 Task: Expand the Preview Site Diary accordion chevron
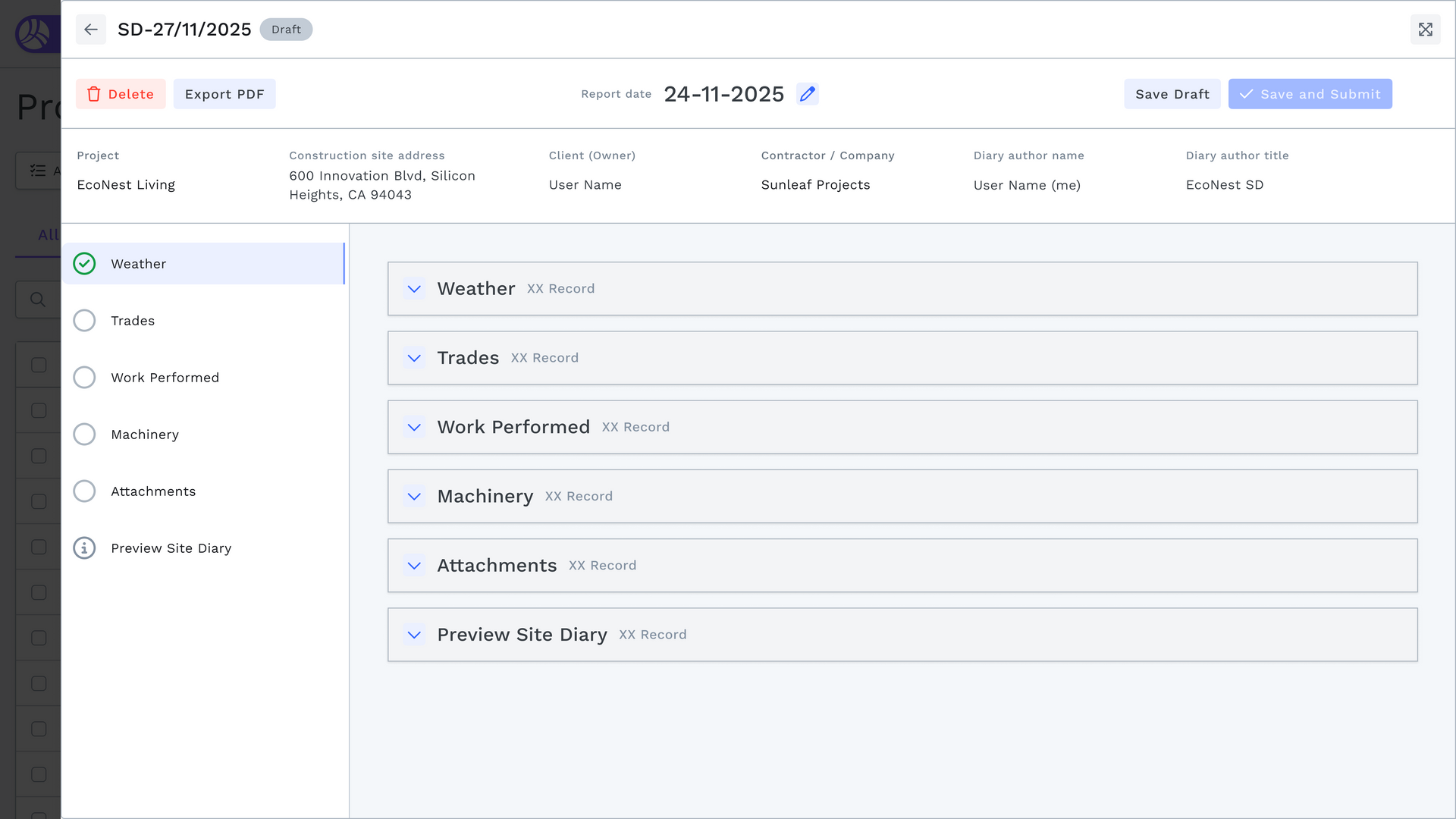click(414, 635)
